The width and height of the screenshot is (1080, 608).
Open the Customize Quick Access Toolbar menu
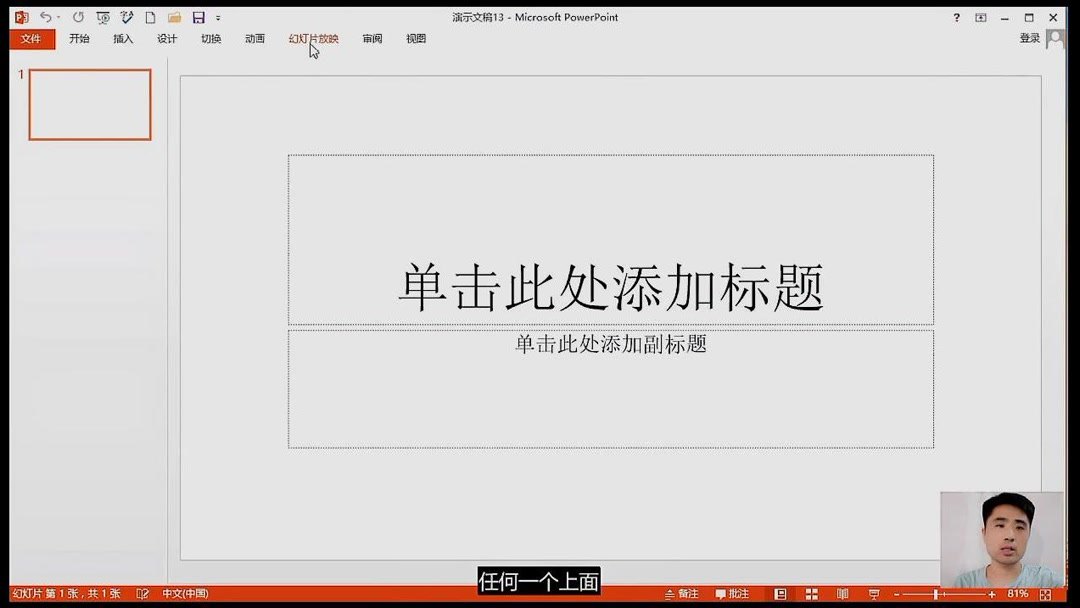point(218,17)
